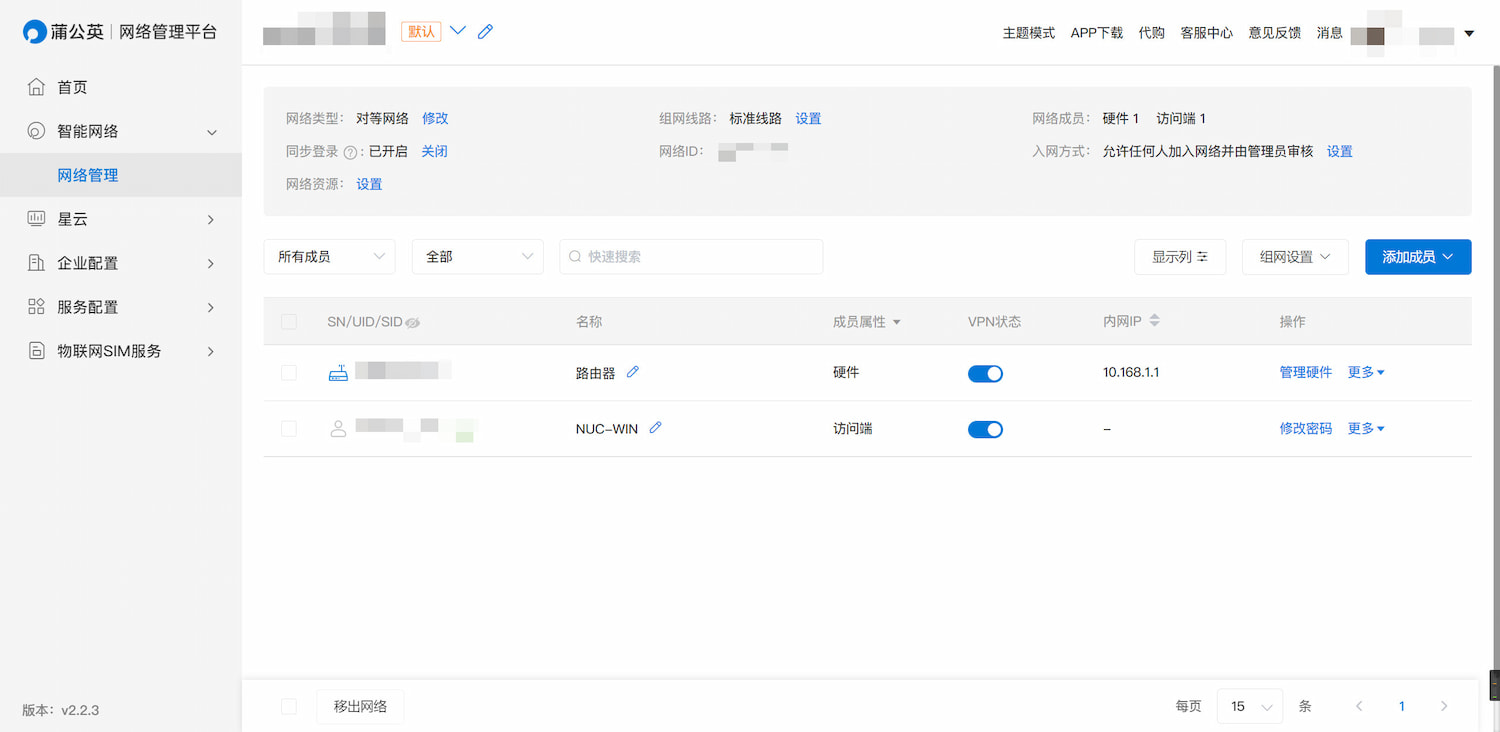
Task: Edit the NUC-WIN member name via pencil icon
Action: [x=655, y=428]
